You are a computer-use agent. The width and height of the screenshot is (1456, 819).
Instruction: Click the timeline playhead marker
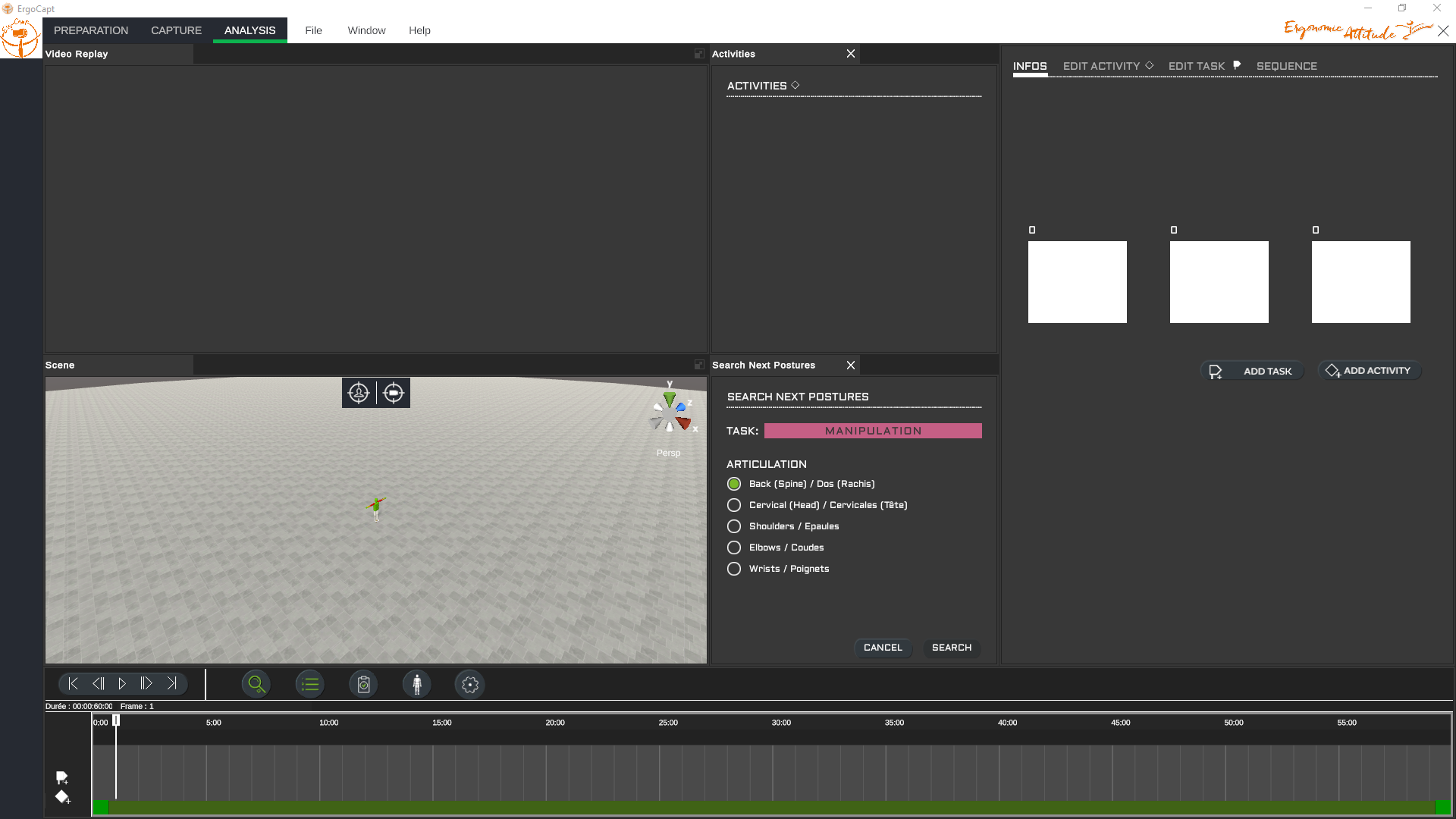116,720
